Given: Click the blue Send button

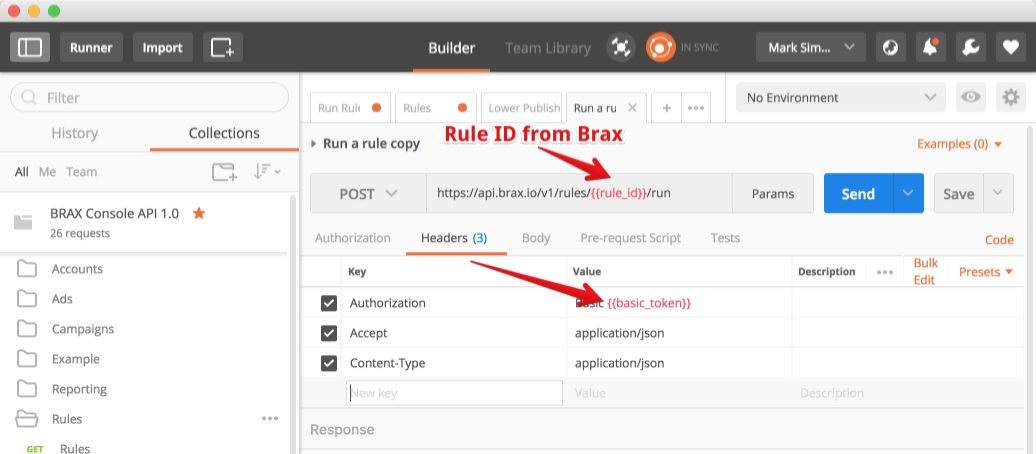Looking at the screenshot, I should coord(858,194).
